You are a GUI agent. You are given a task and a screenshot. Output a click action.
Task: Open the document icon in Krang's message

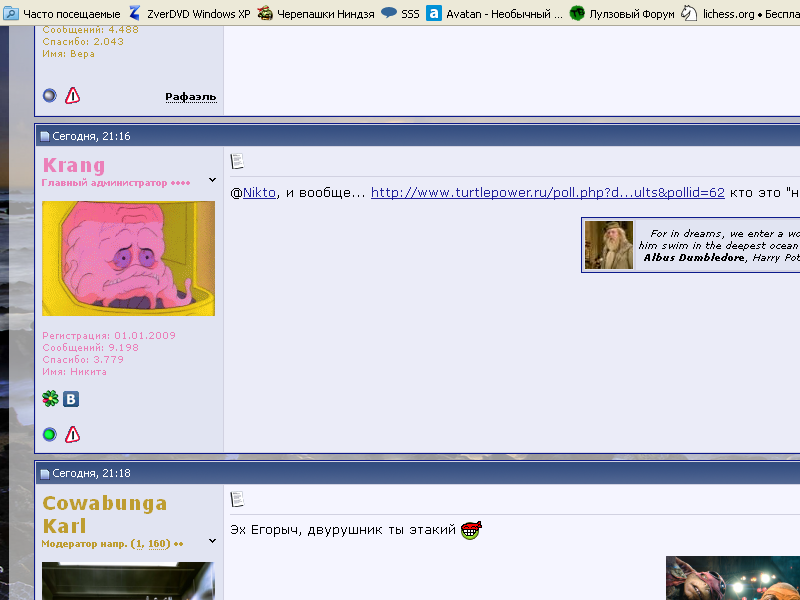click(237, 161)
